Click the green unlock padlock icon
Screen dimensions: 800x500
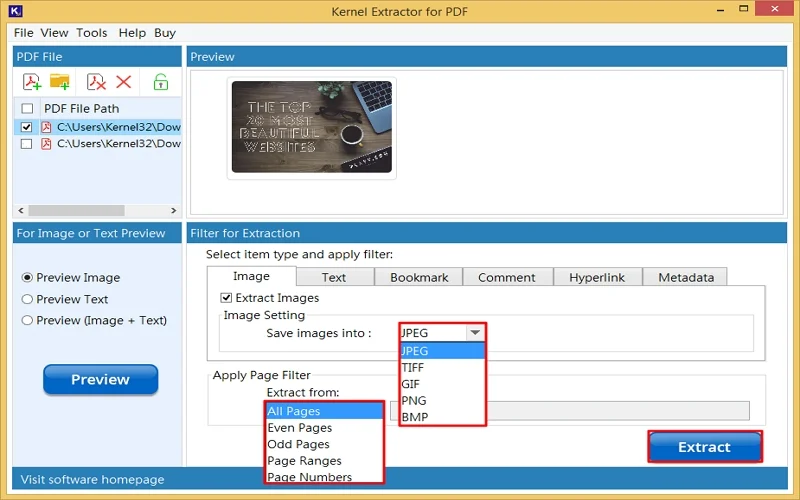point(161,82)
